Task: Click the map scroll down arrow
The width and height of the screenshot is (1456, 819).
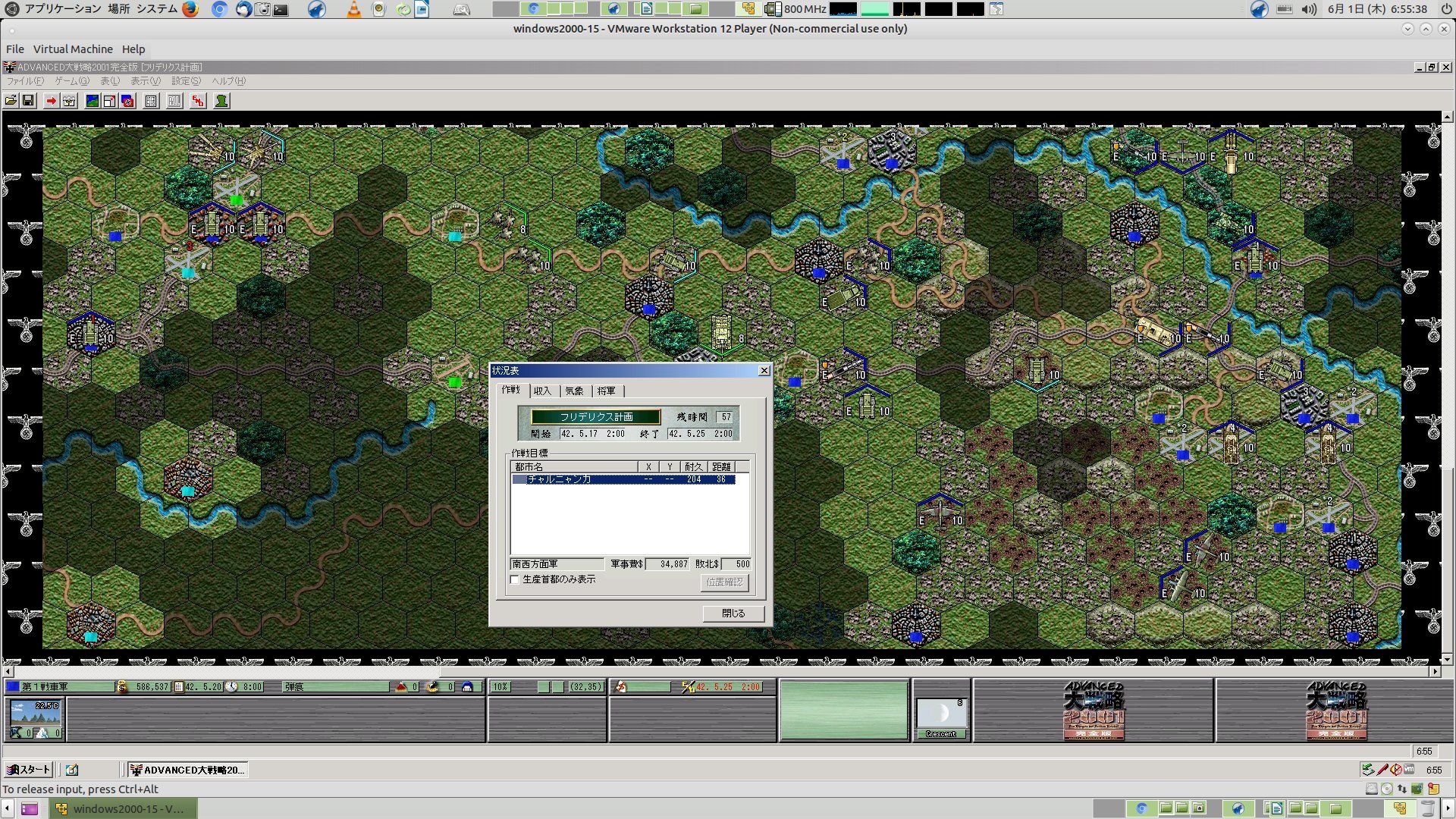Action: [x=1448, y=660]
